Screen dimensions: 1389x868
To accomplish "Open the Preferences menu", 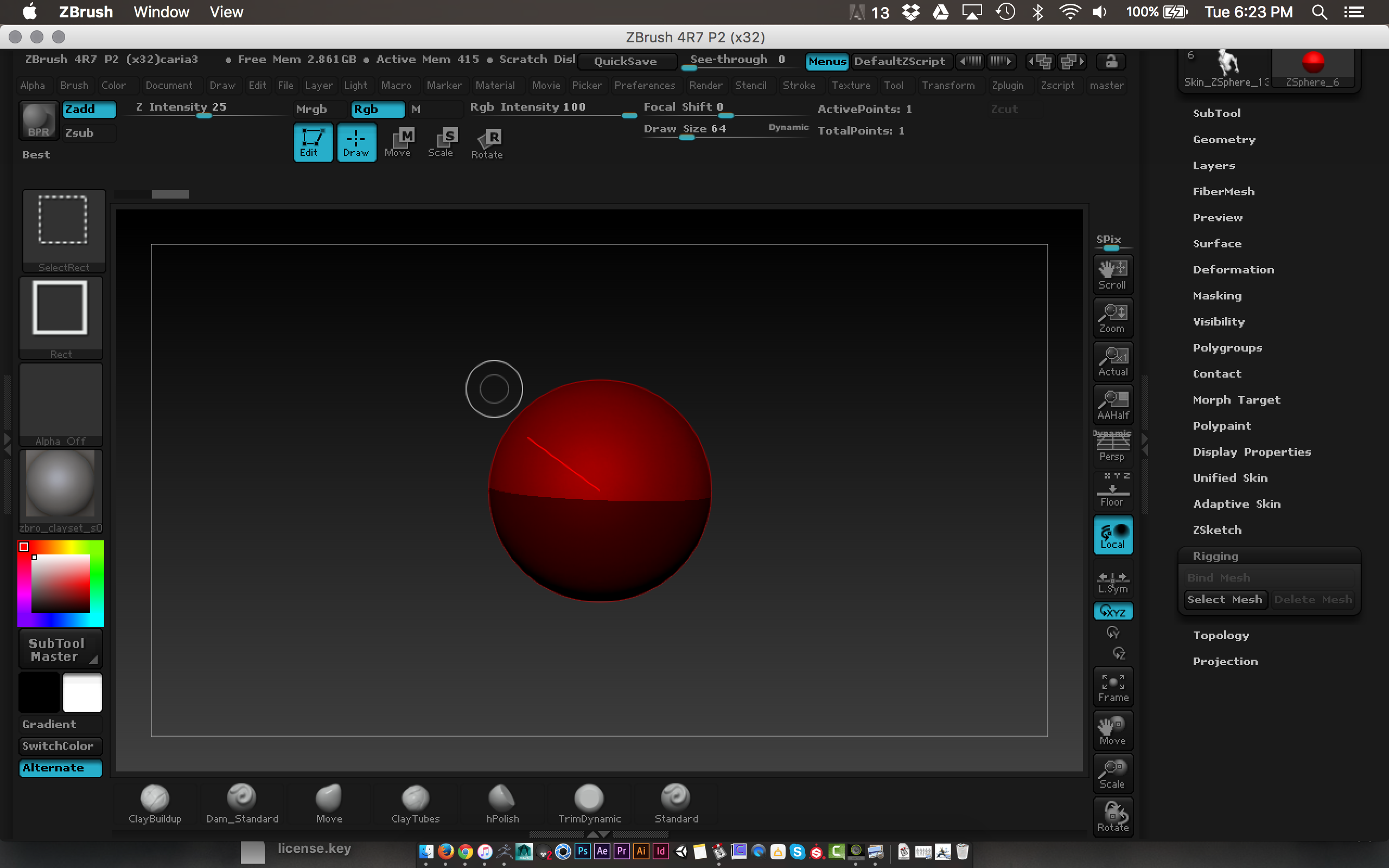I will [645, 86].
